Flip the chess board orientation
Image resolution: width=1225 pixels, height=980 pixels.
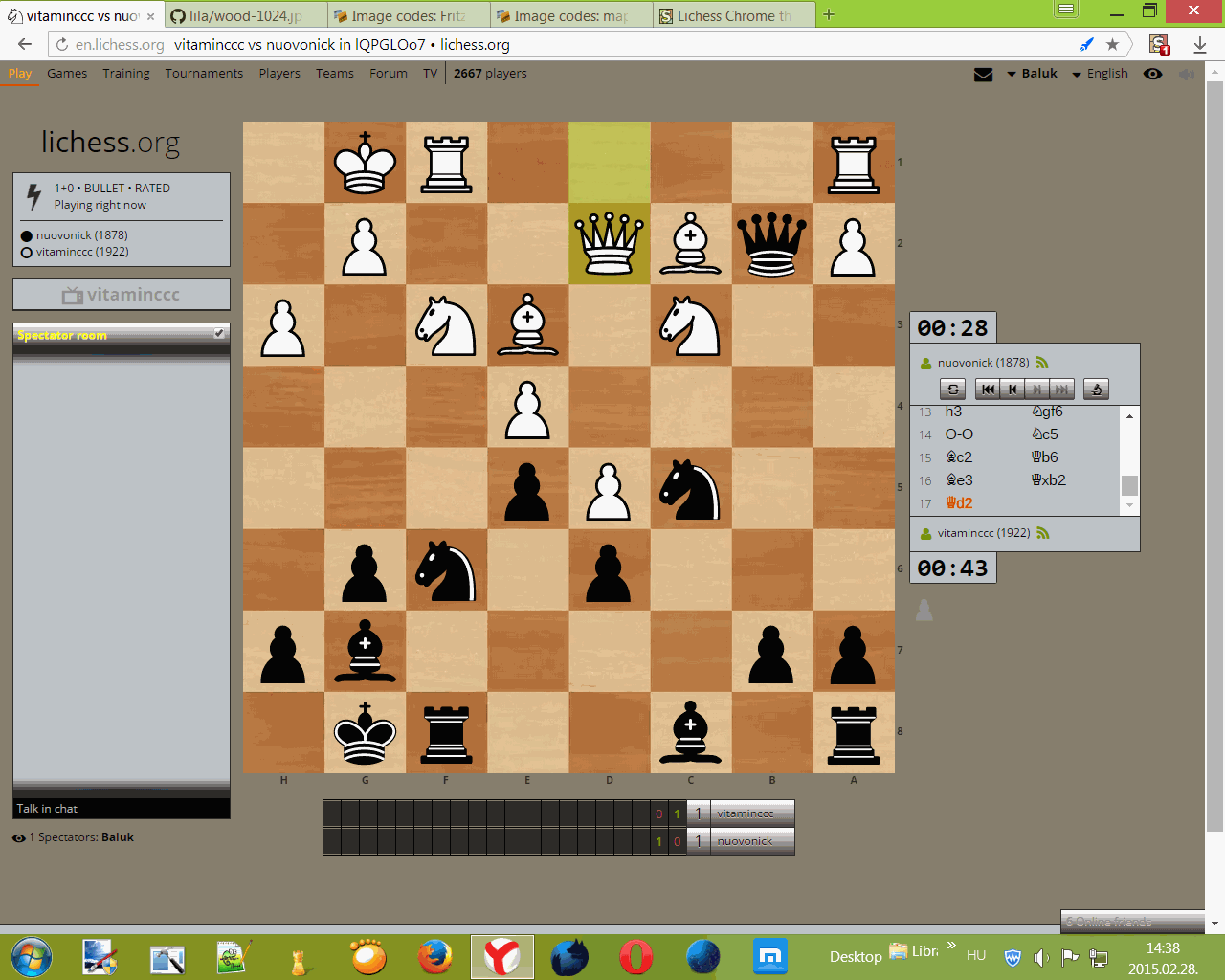[952, 389]
